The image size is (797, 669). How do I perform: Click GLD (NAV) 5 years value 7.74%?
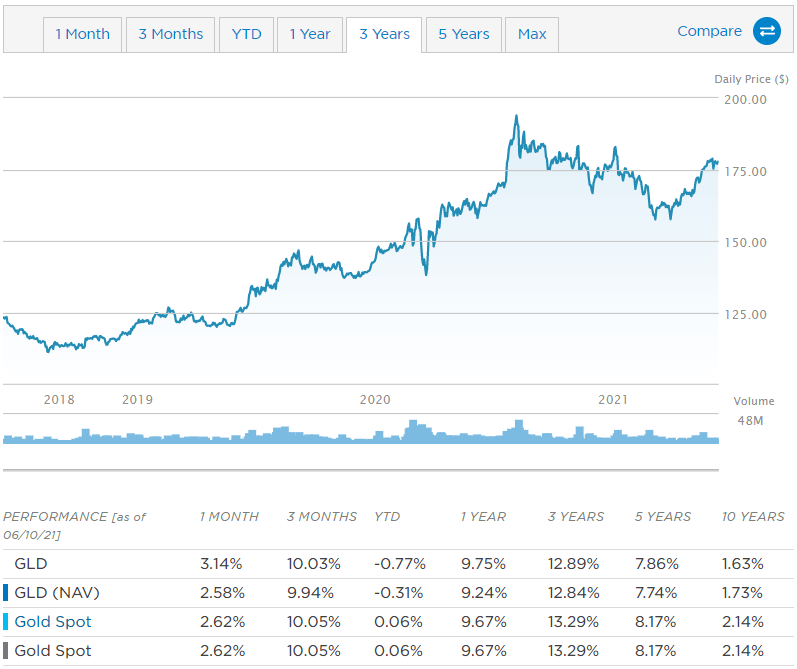coord(656,593)
